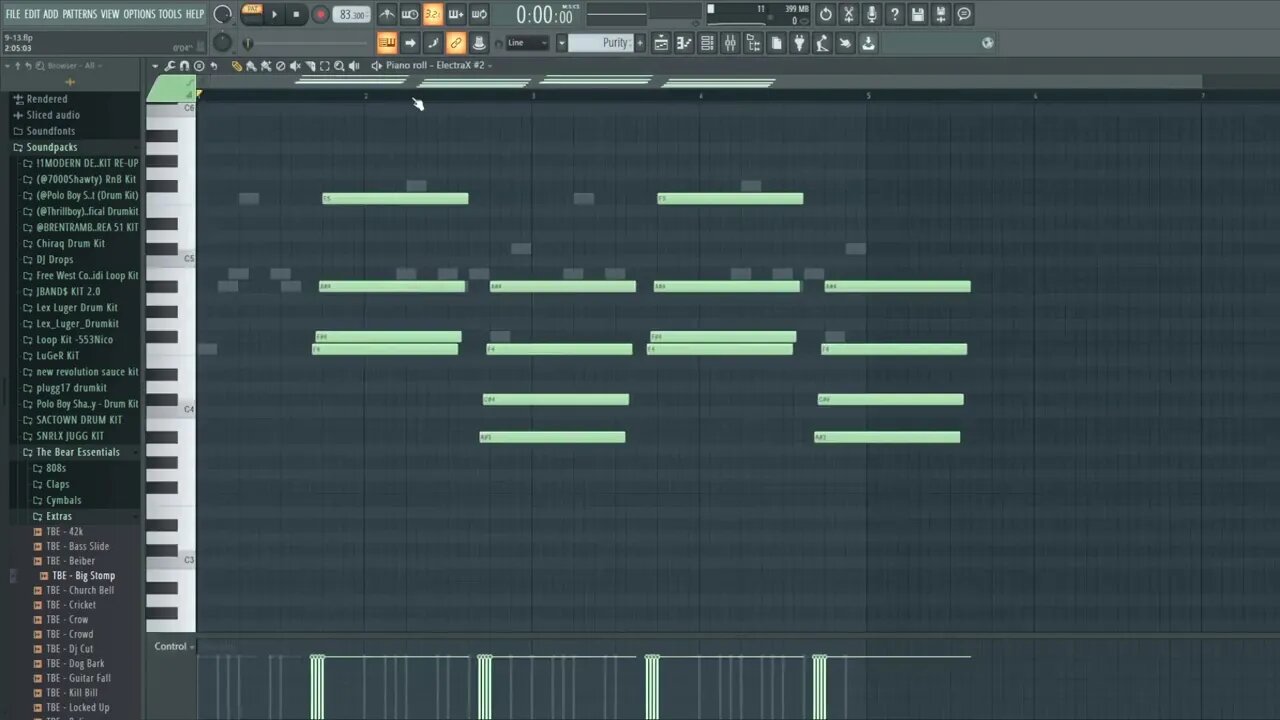Click the question mark help icon
This screenshot has height=720, width=1280.
click(895, 14)
